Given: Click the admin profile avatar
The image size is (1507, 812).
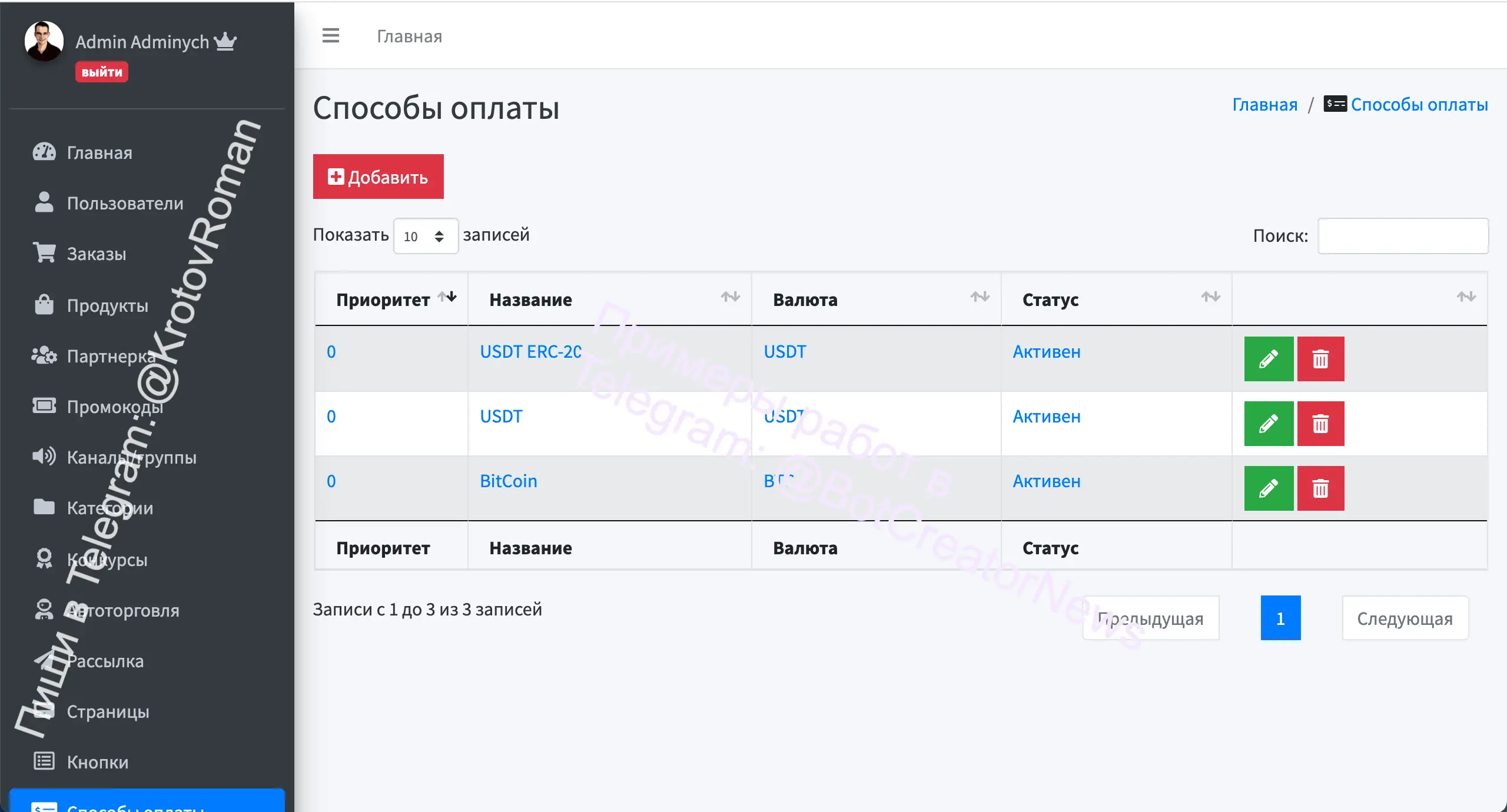Looking at the screenshot, I should point(44,41).
